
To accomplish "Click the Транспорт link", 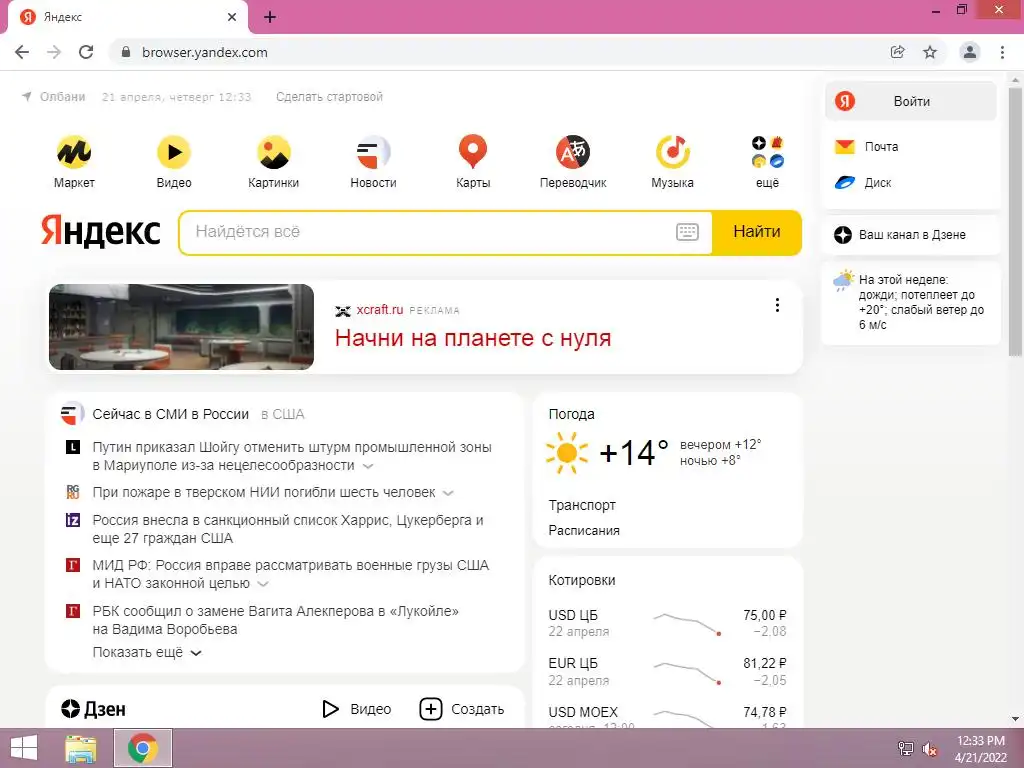I will coord(582,505).
